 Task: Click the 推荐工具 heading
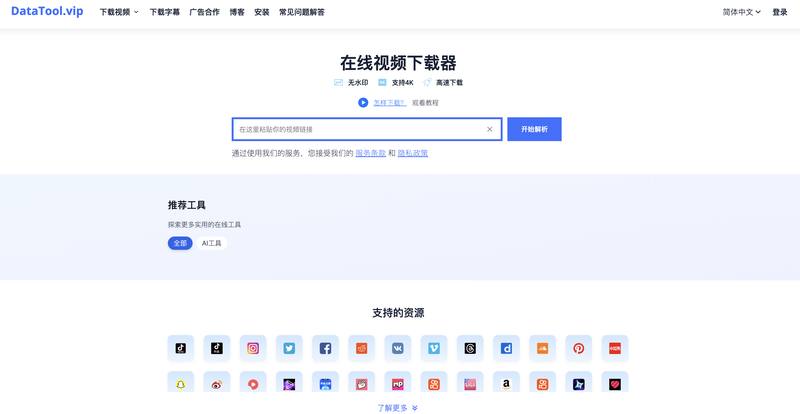coord(187,205)
